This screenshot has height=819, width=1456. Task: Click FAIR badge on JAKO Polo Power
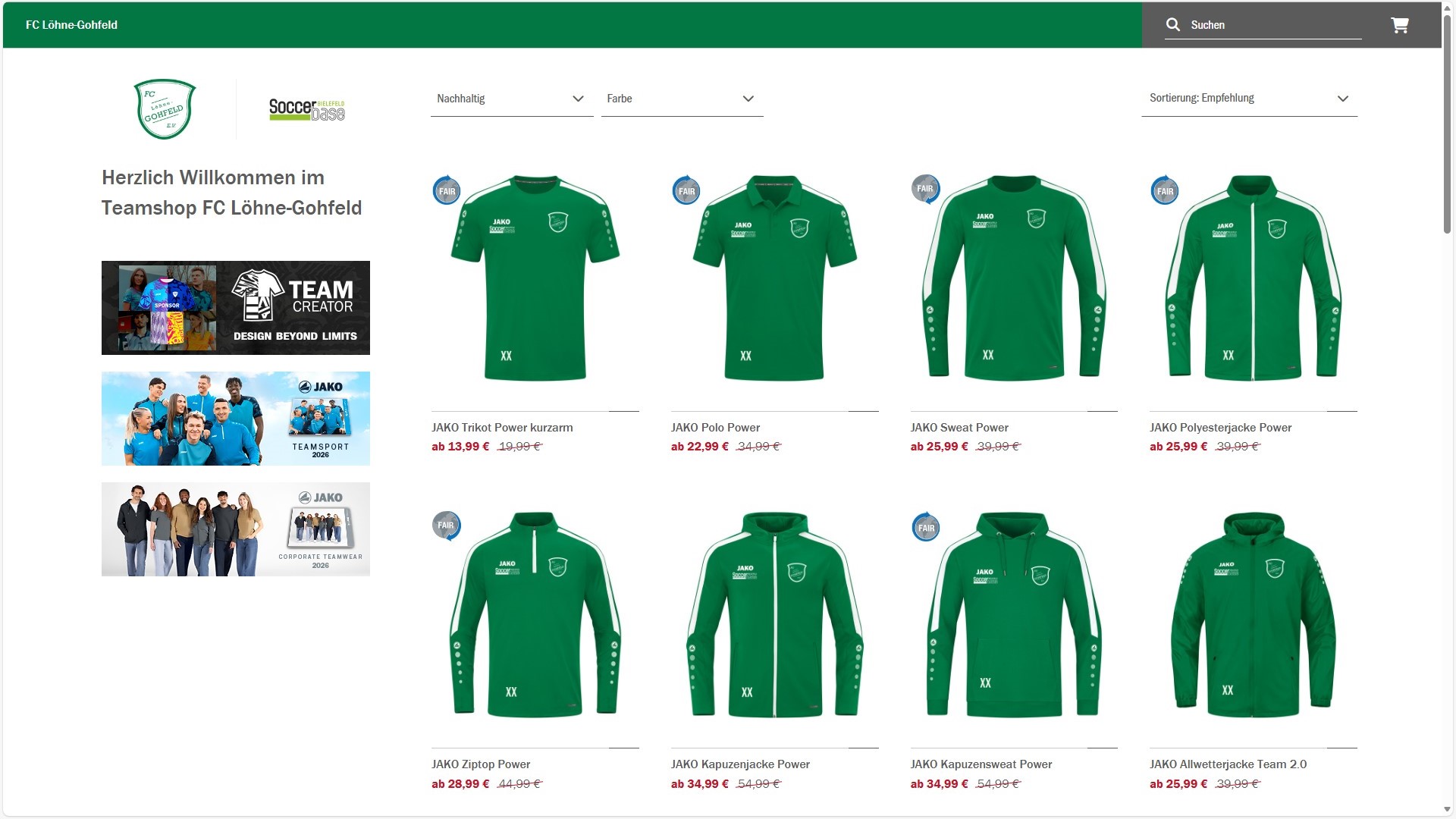pyautogui.click(x=686, y=190)
